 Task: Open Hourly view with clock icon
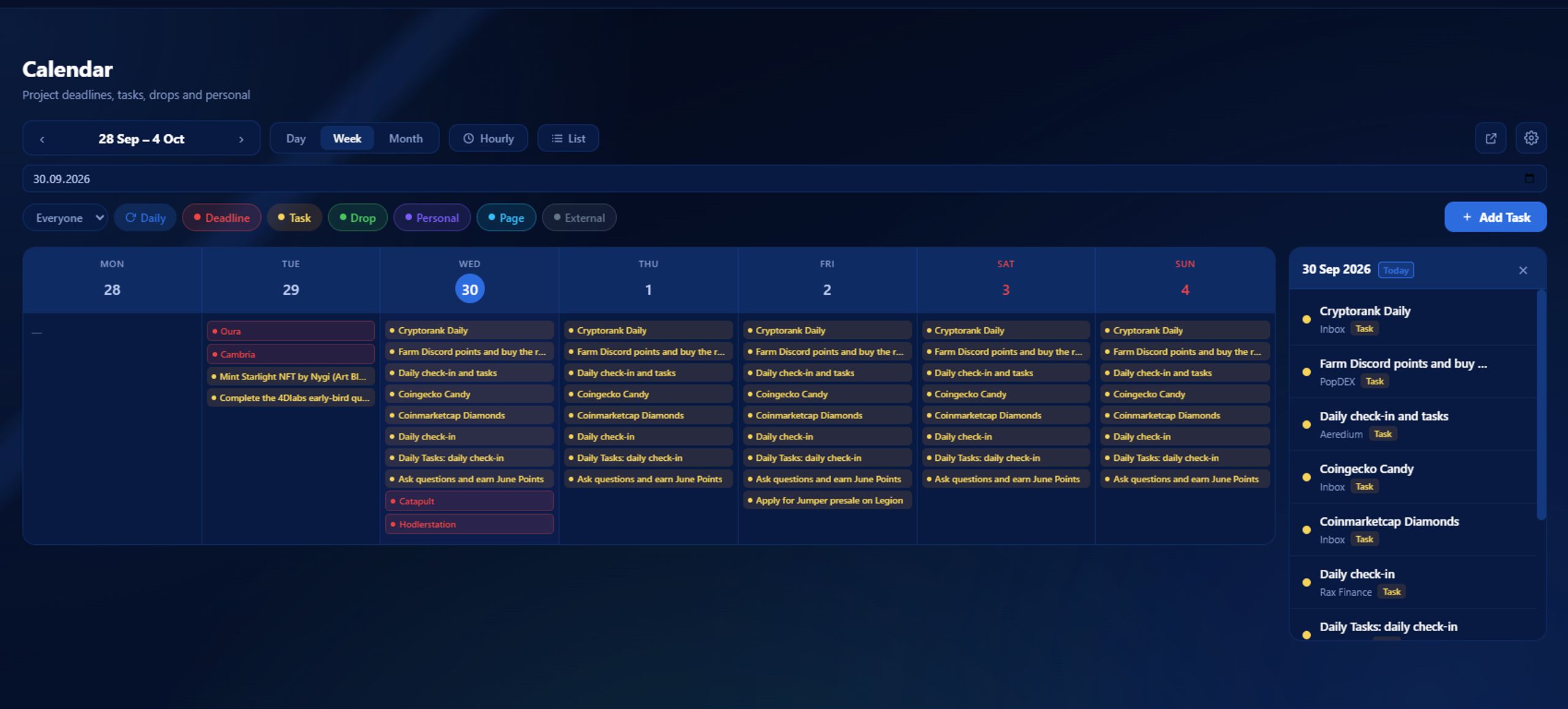tap(488, 138)
